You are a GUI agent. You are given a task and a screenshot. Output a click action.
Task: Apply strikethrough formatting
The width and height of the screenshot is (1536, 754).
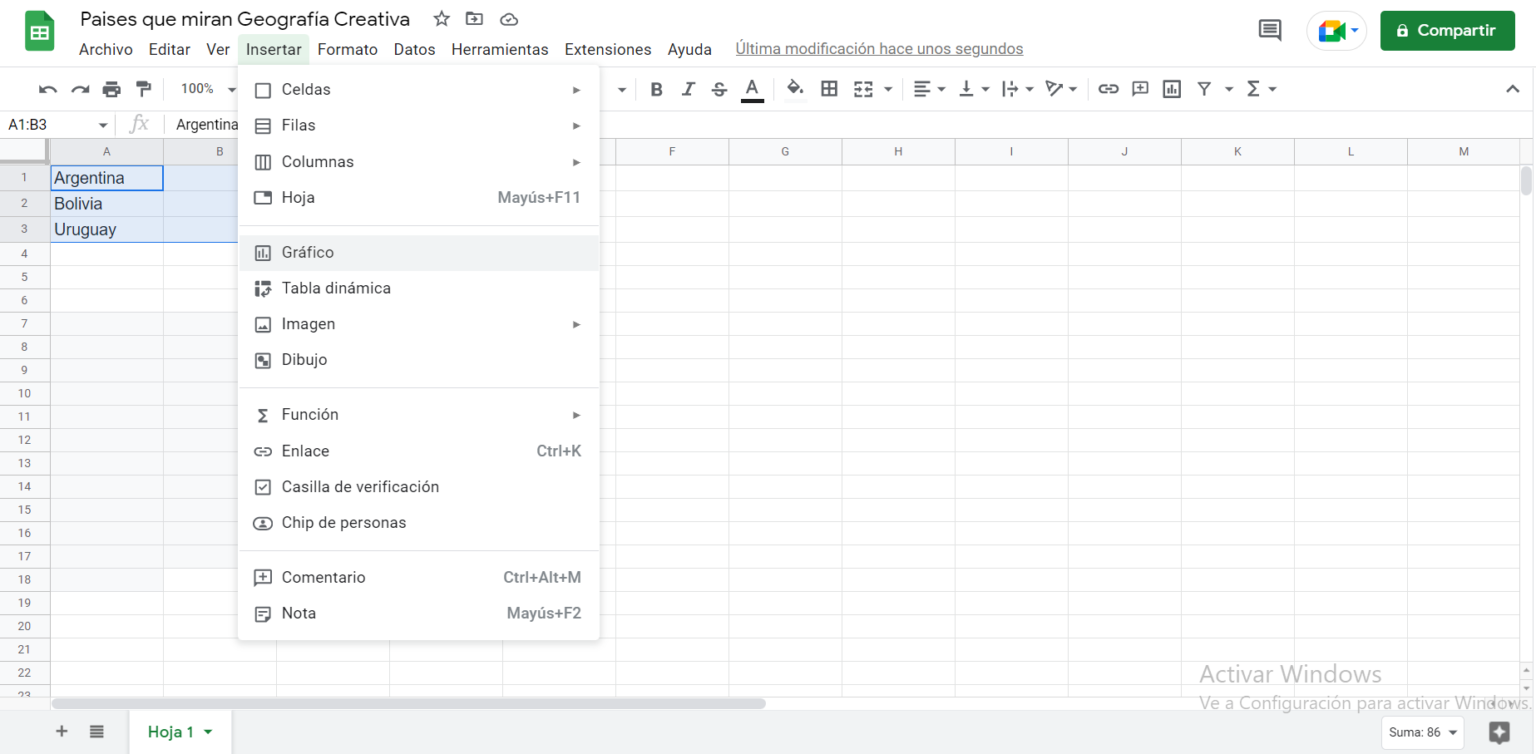click(719, 88)
